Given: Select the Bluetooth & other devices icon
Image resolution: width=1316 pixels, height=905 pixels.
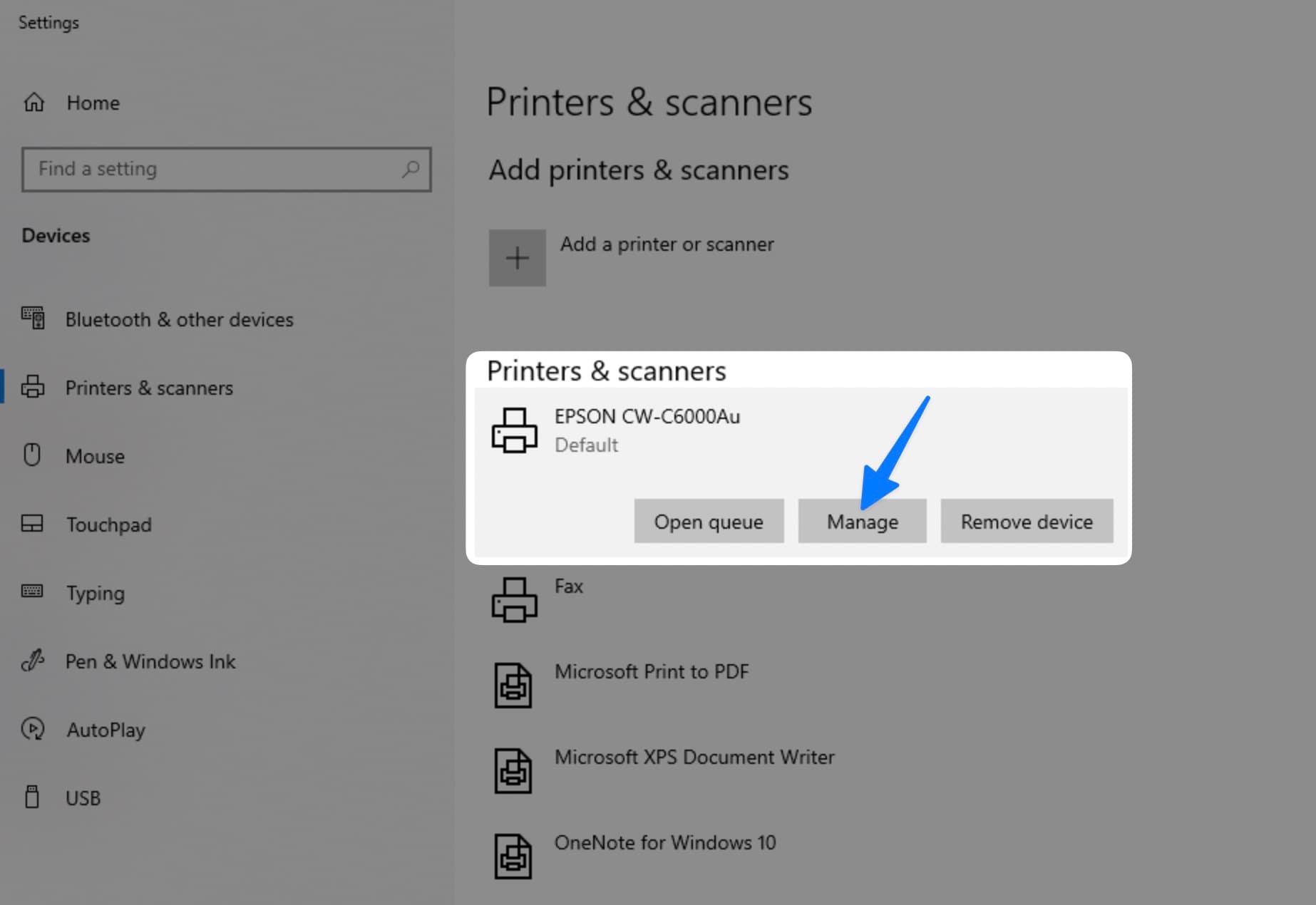Looking at the screenshot, I should pos(33,319).
